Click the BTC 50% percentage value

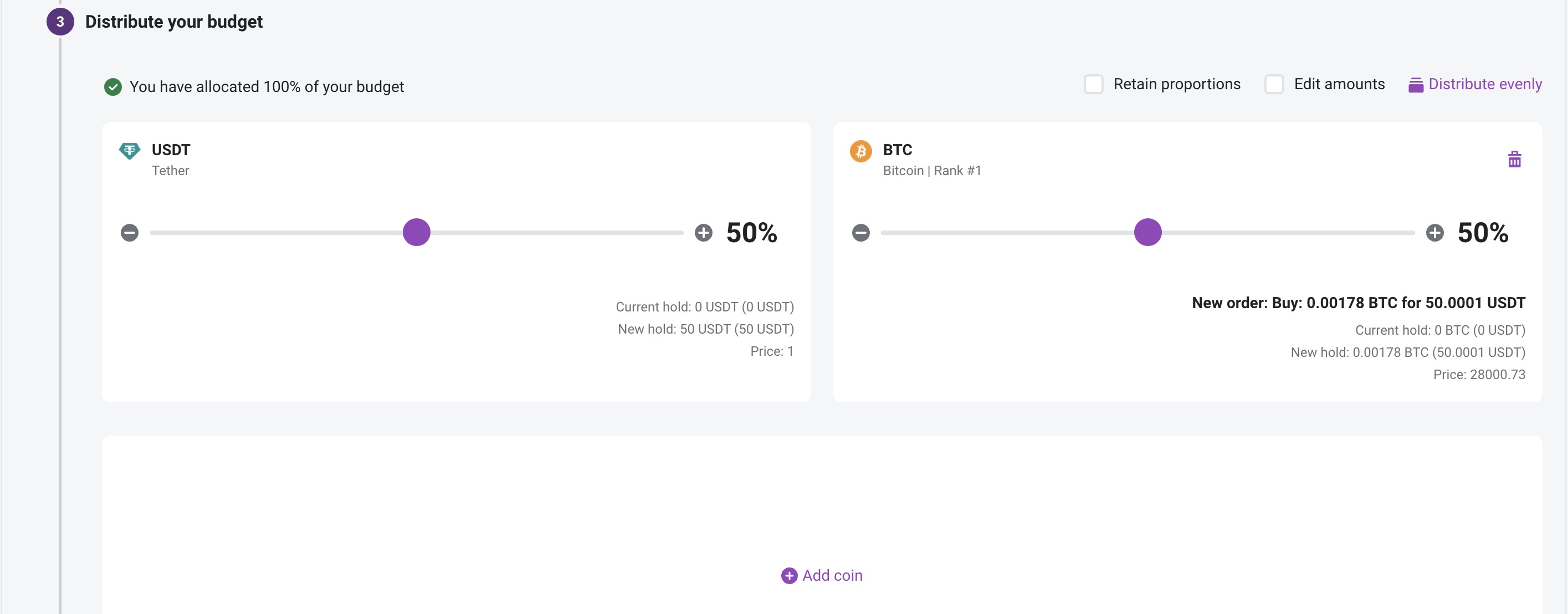(x=1482, y=233)
